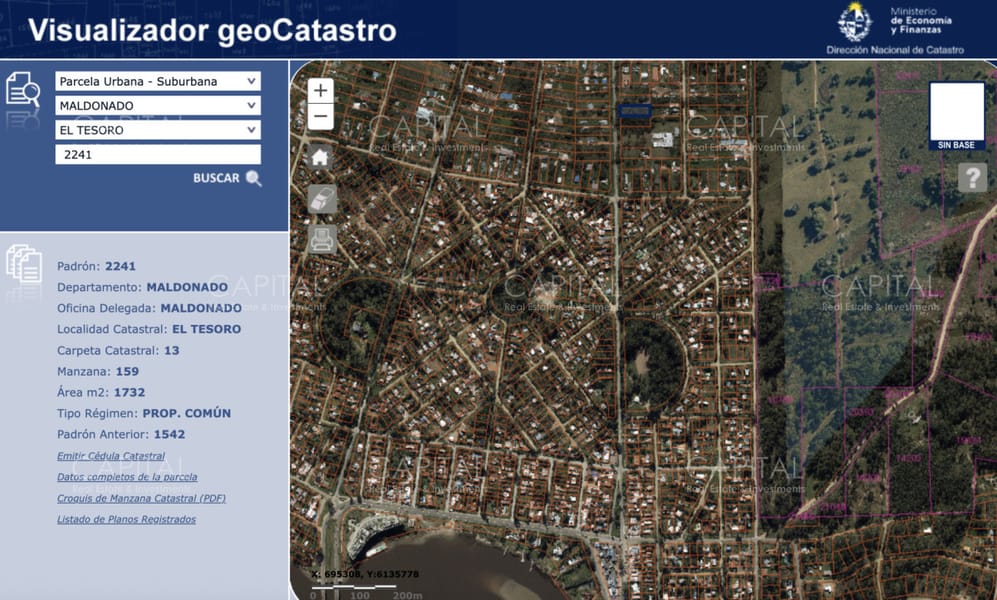Open the EL TESORO locality dropdown
997x600 pixels.
tap(158, 130)
